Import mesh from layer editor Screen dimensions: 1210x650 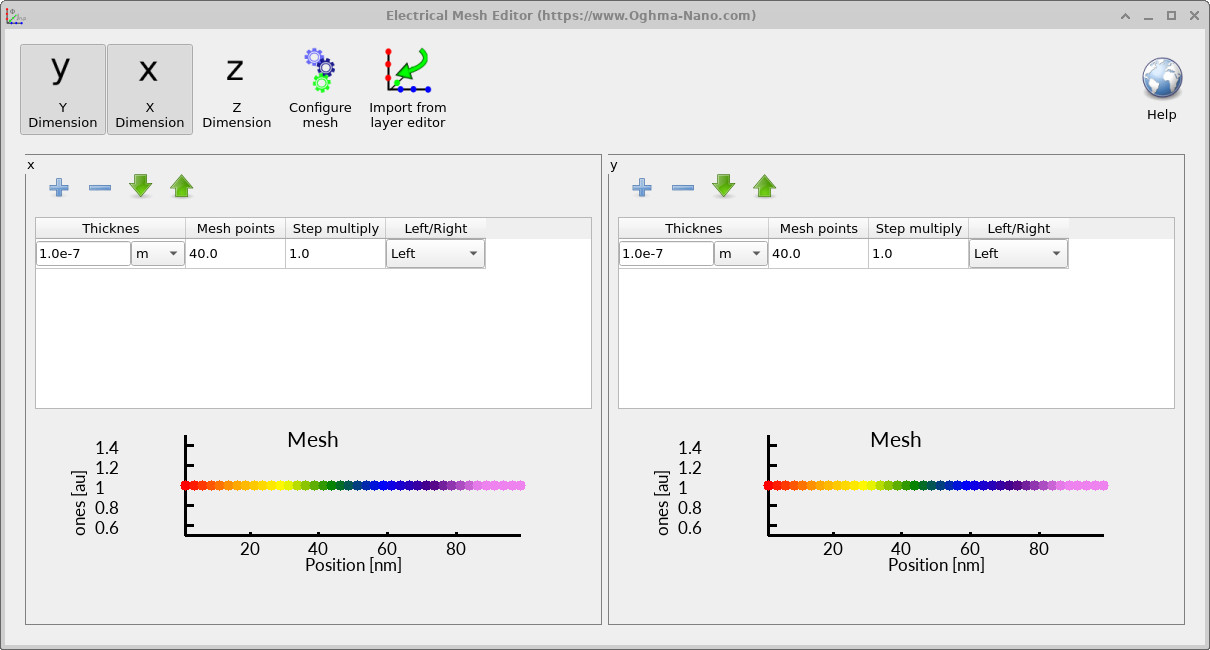pyautogui.click(x=406, y=88)
